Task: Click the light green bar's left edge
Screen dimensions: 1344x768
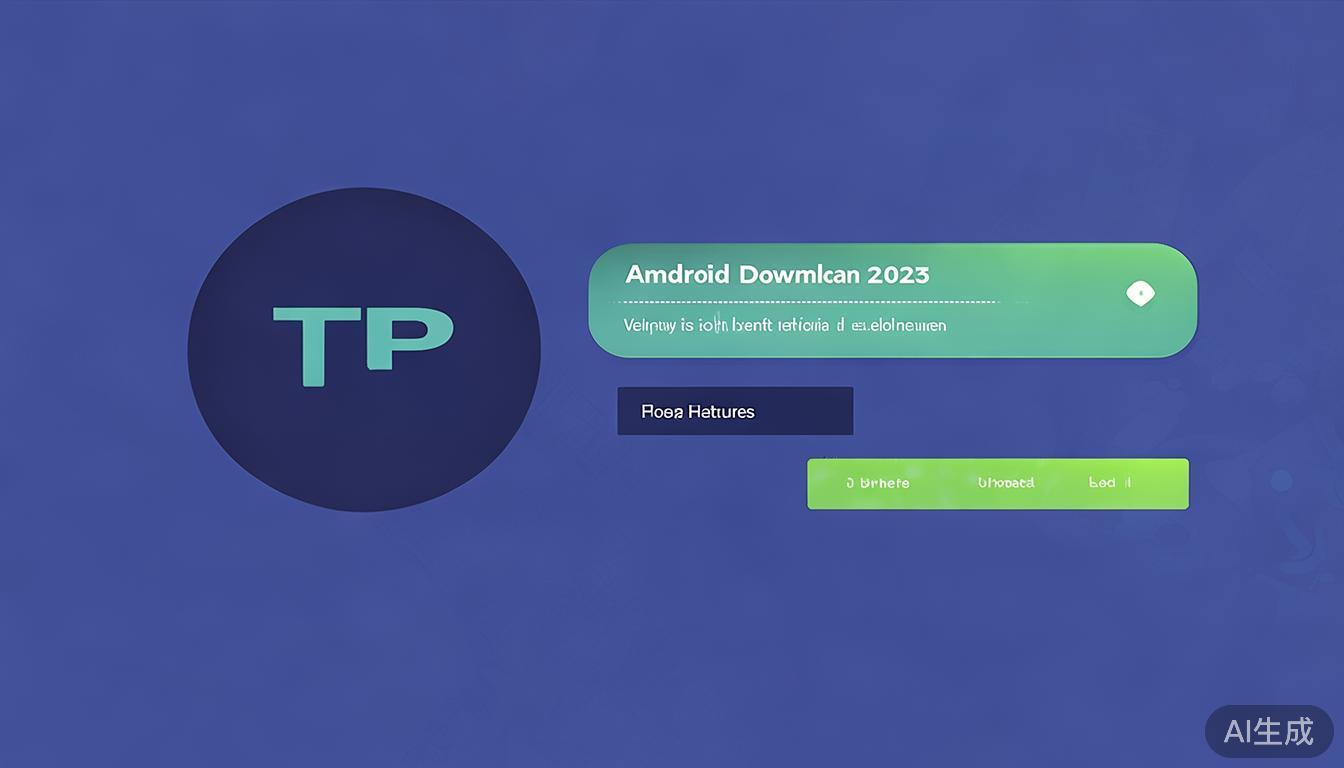Action: [x=812, y=484]
